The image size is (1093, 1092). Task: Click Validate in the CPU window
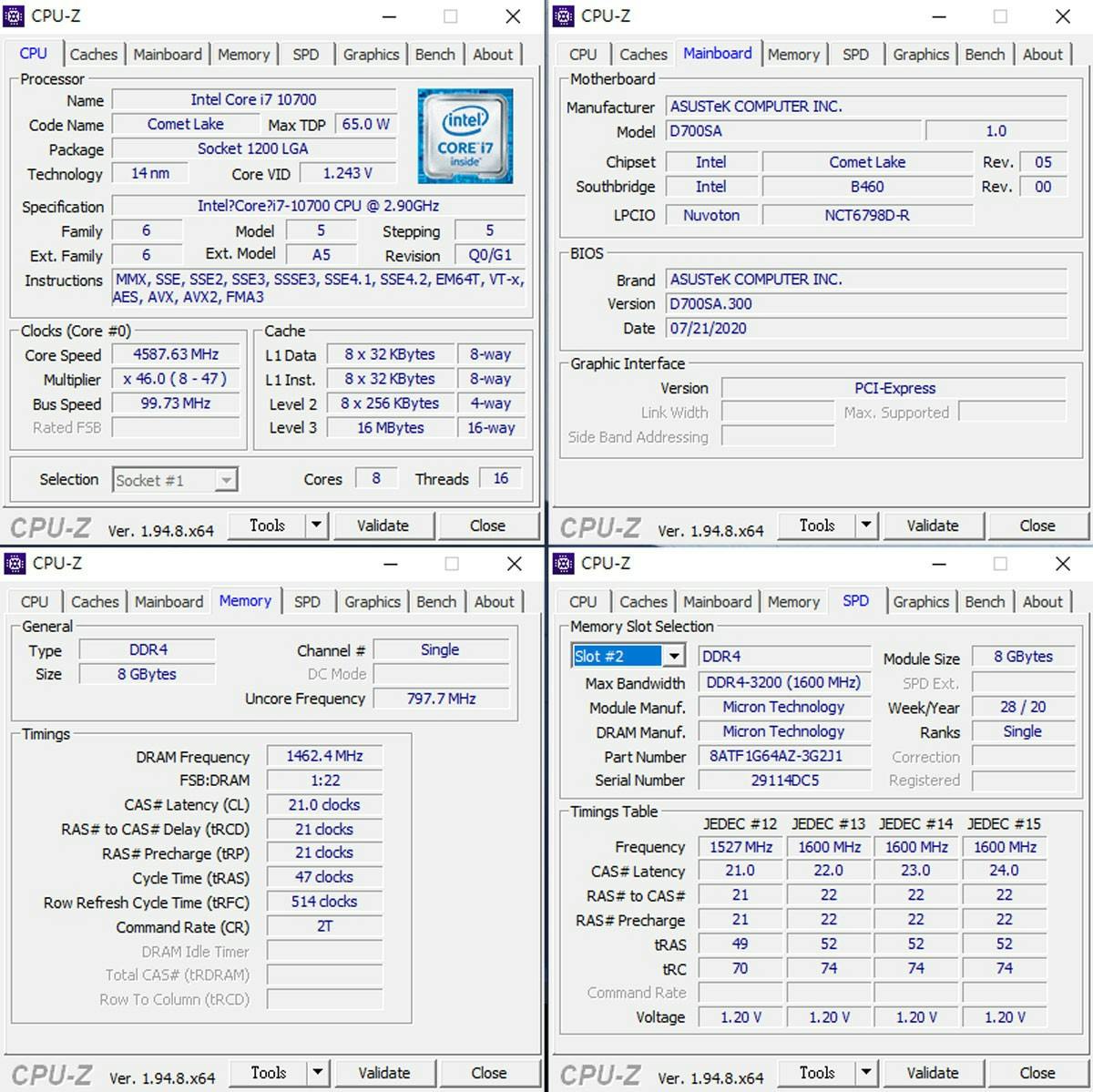[x=383, y=525]
